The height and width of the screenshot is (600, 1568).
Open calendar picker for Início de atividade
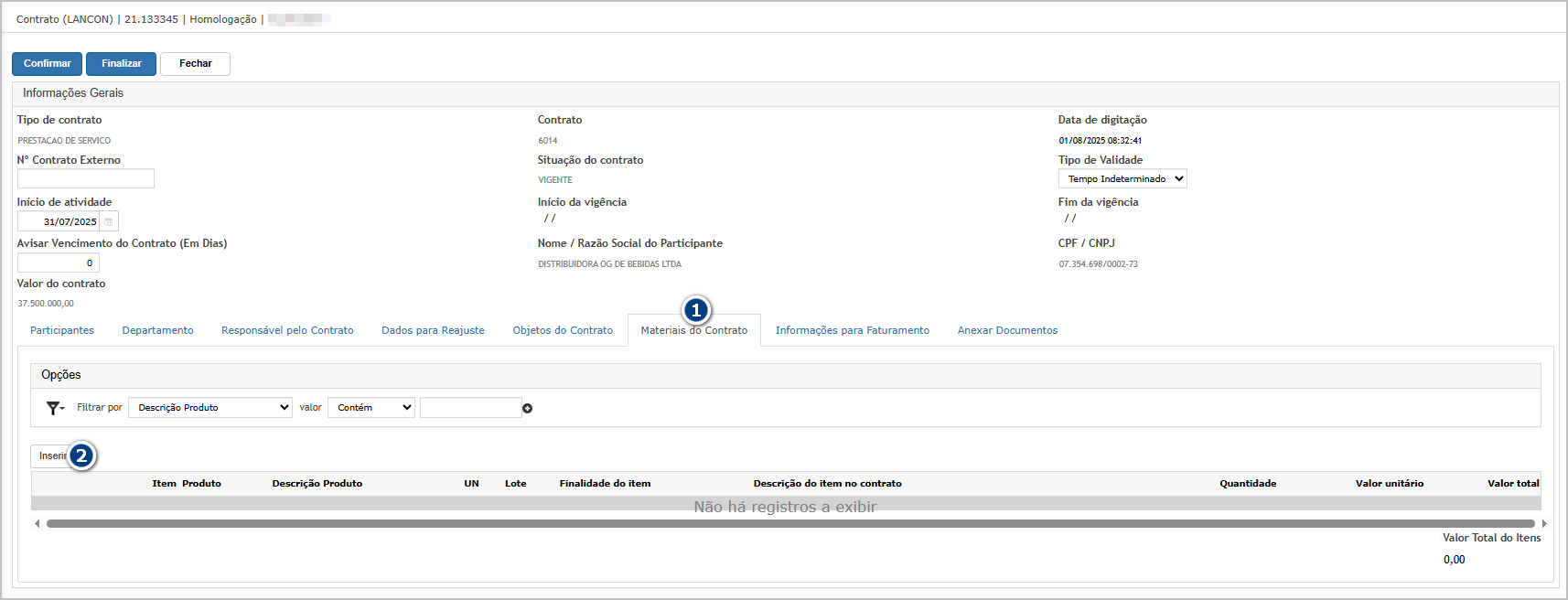coord(109,221)
